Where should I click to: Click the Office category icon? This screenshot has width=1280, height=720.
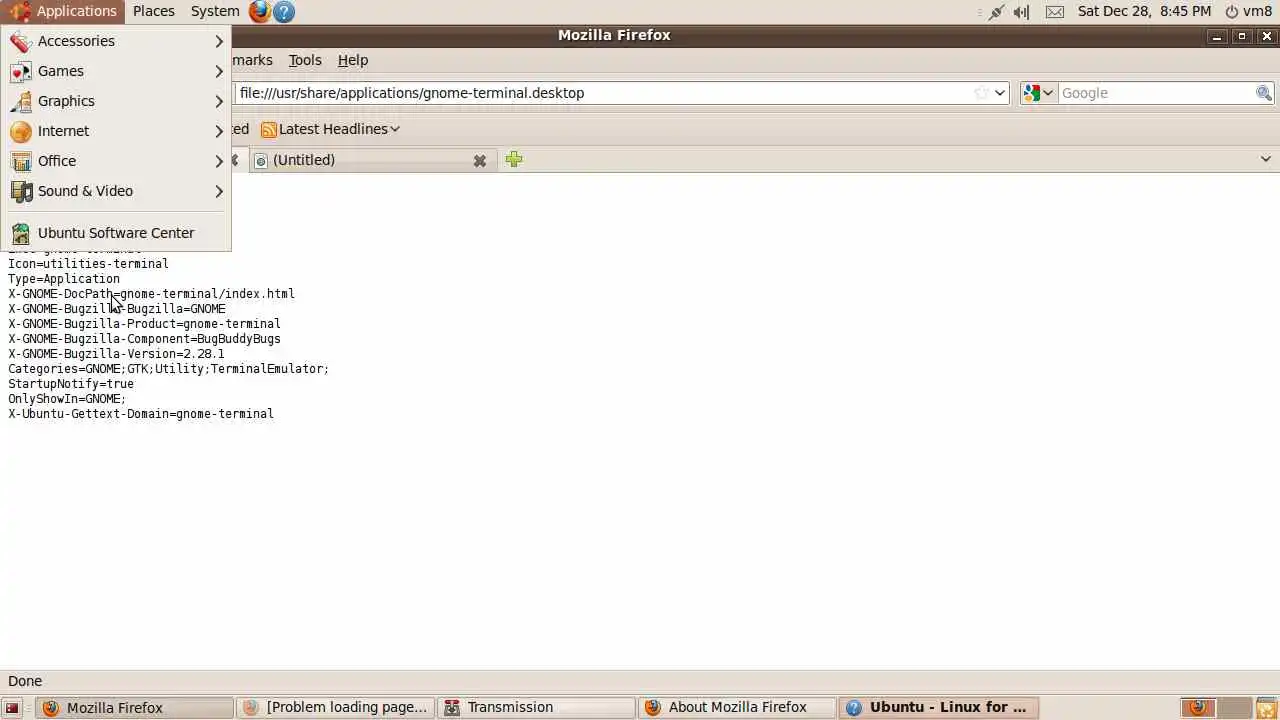click(21, 162)
